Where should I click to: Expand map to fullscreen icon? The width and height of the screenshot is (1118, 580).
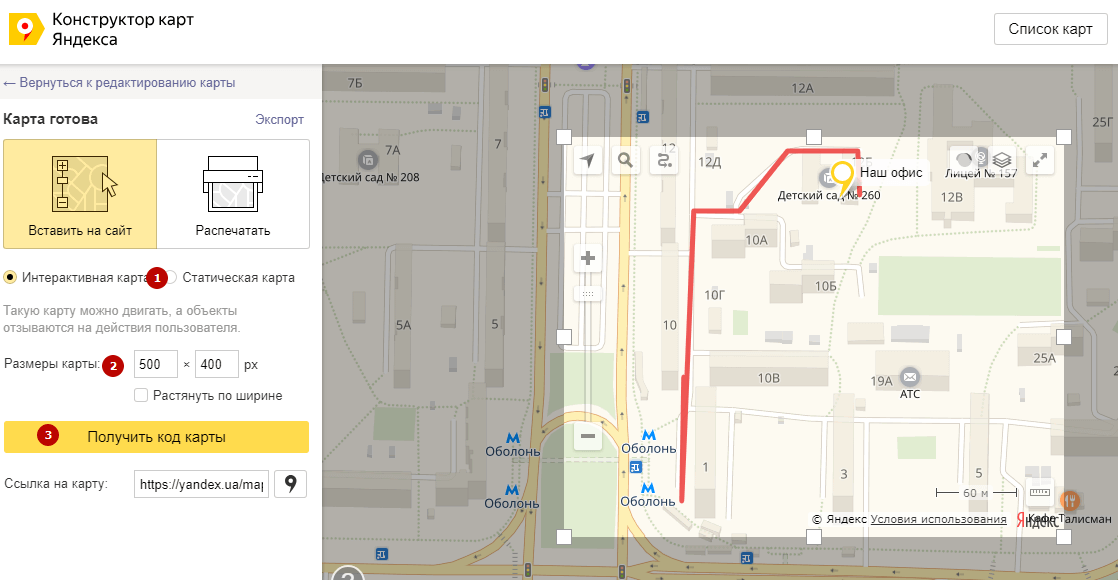(x=1040, y=161)
